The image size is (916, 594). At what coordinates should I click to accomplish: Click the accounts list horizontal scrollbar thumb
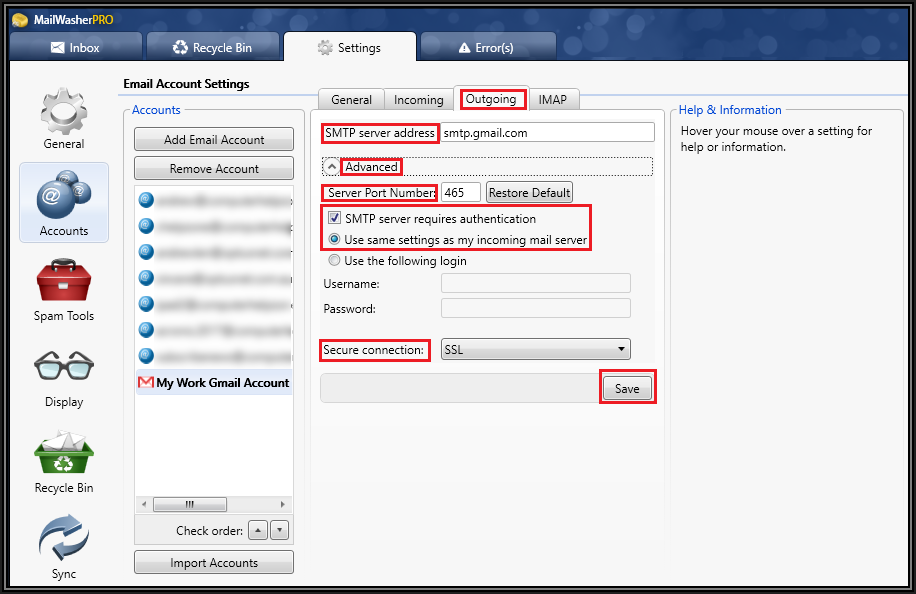pyautogui.click(x=190, y=504)
